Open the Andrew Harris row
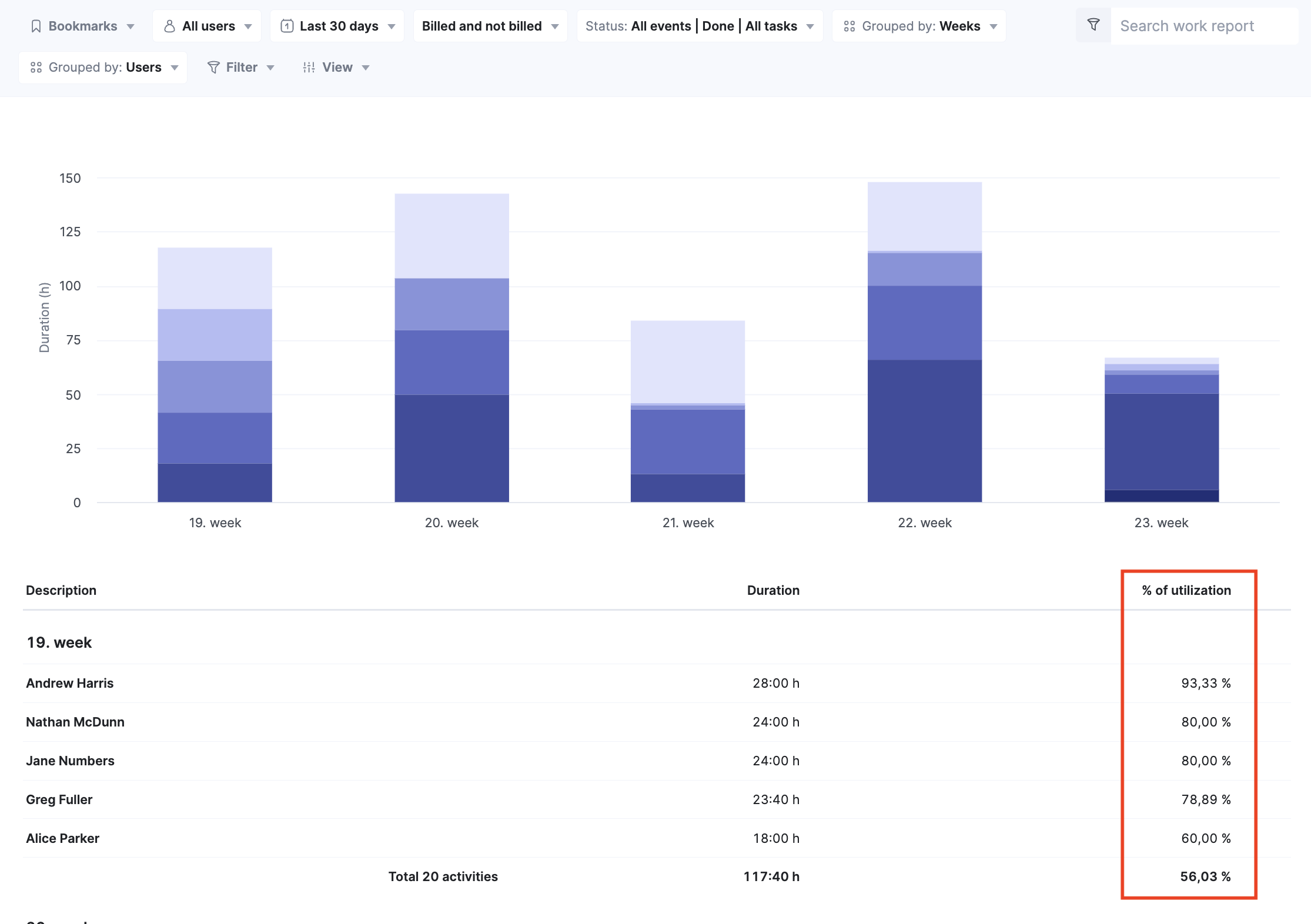Screen dimensions: 1311x924 (70, 683)
